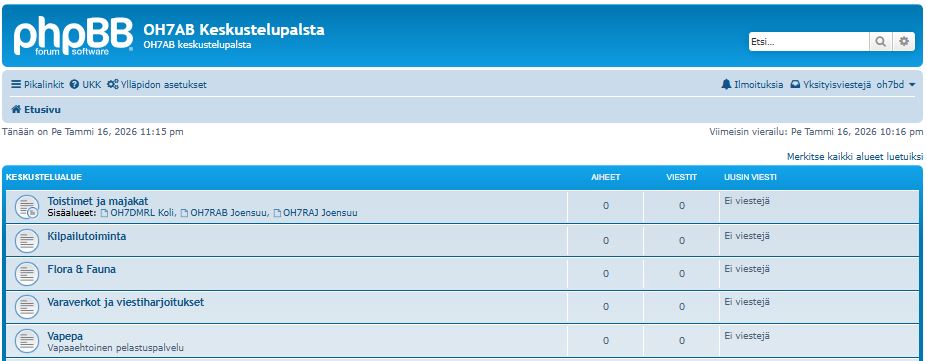
Task: Click 'Ei viestejä' in Kilpailutoiminta row
Action: point(747,236)
